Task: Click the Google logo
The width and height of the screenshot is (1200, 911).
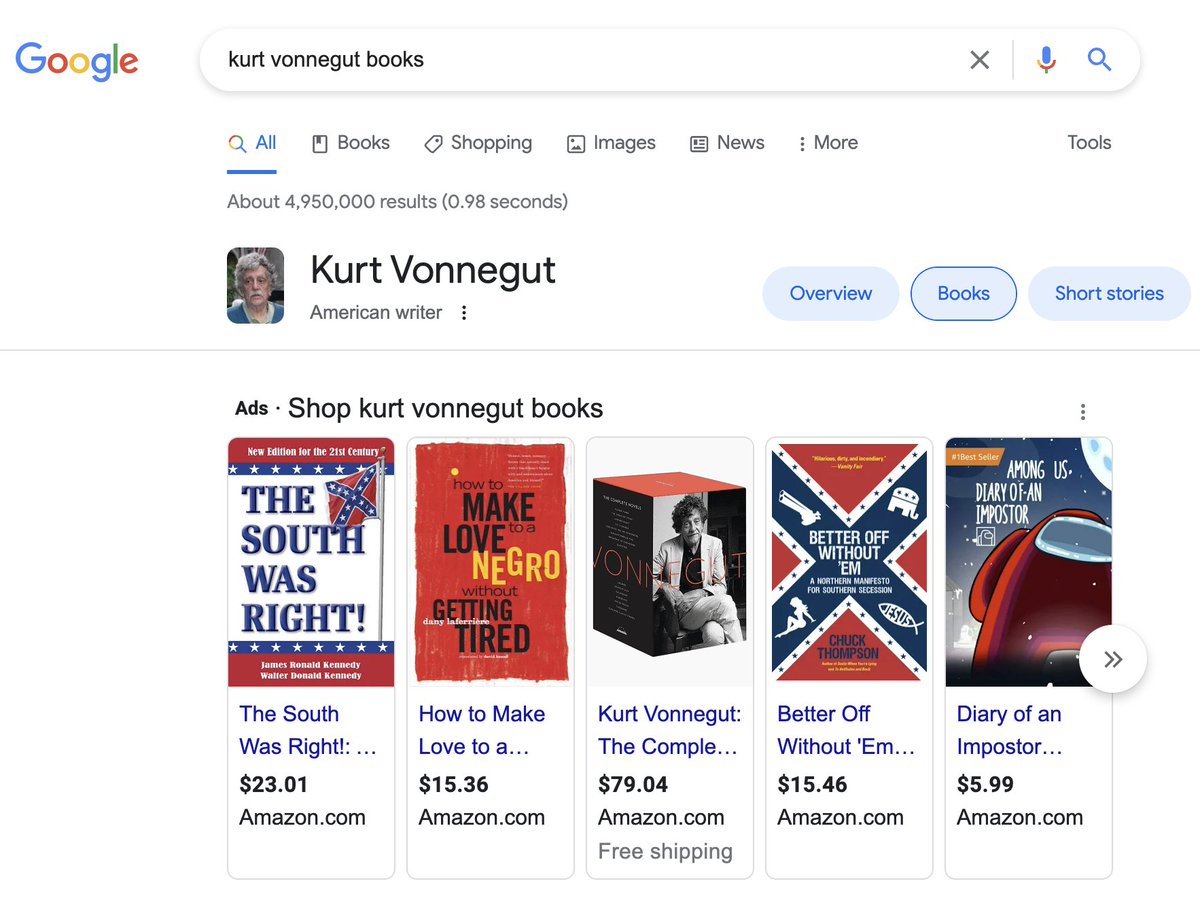Action: (77, 61)
